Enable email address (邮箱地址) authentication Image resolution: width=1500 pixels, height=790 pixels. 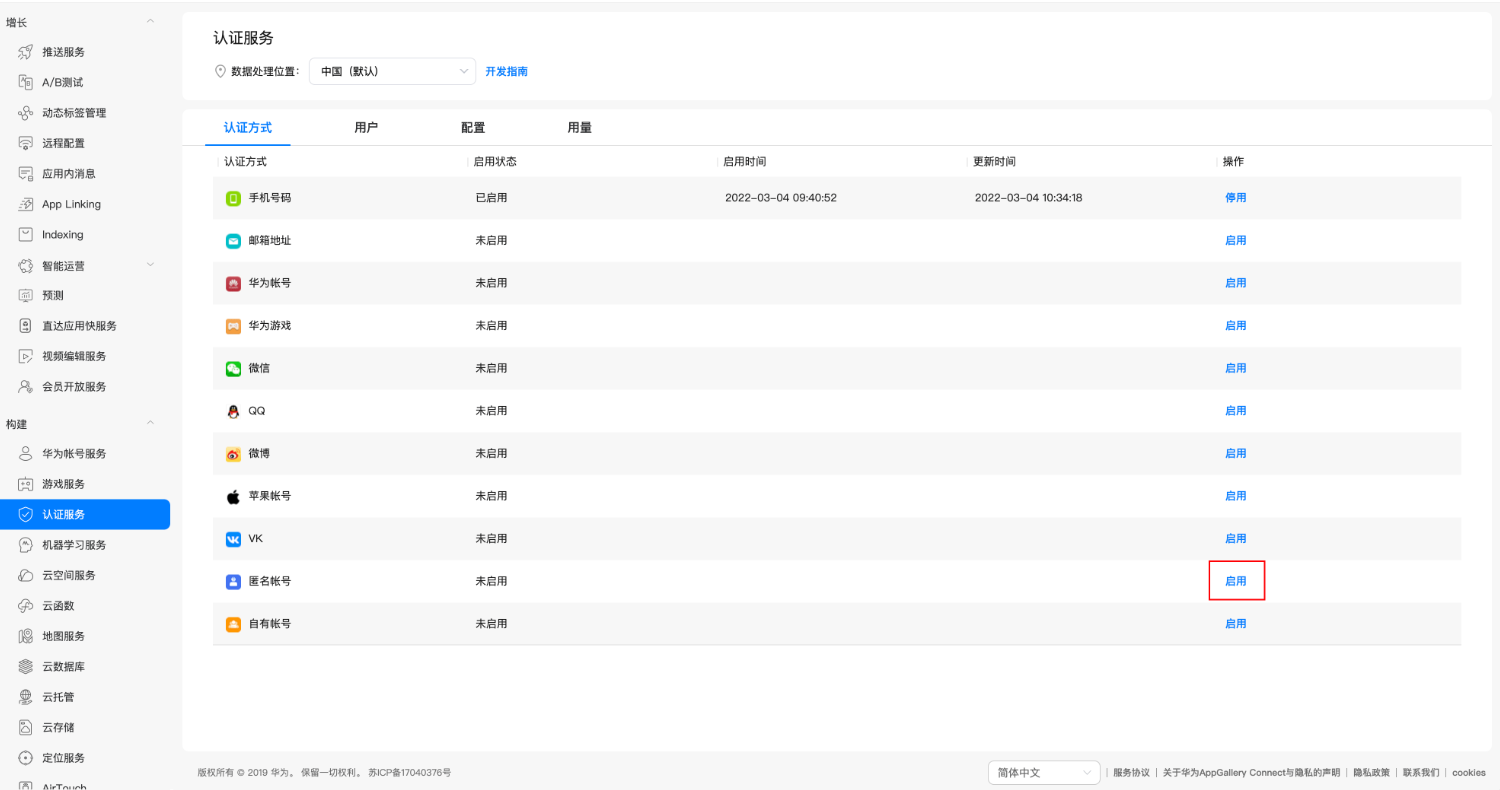(x=1235, y=241)
